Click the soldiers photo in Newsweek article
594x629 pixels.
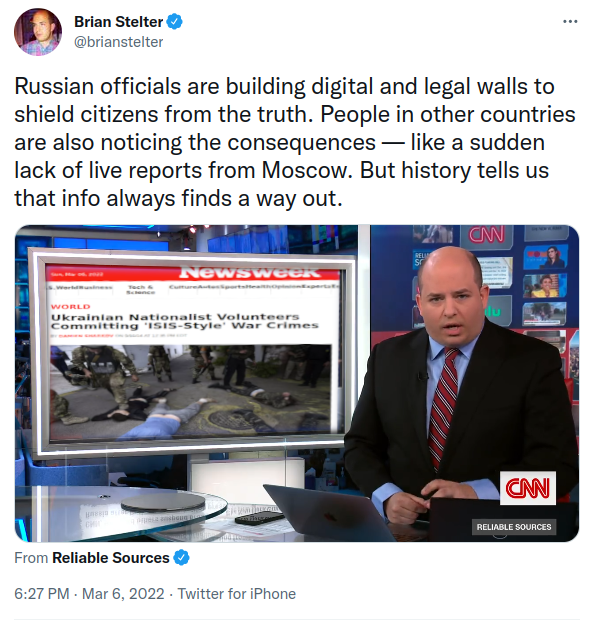click(x=191, y=391)
